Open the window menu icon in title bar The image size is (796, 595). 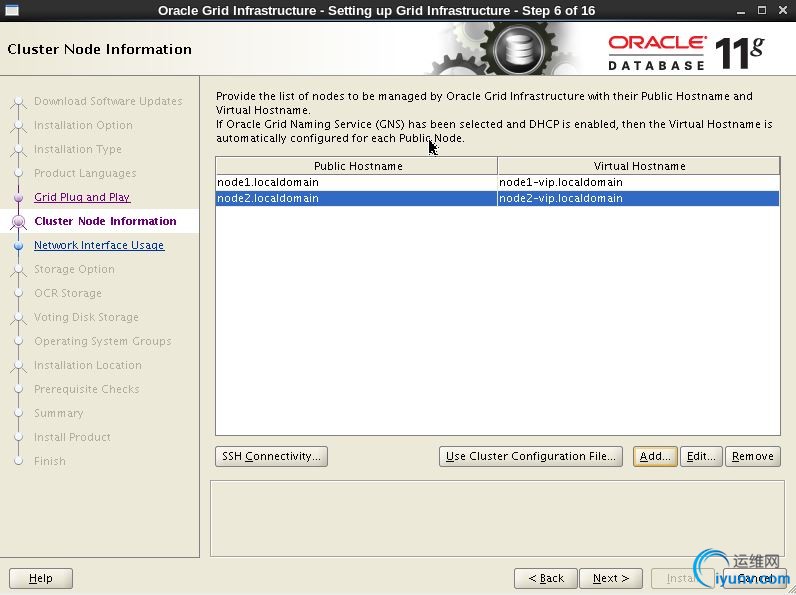pyautogui.click(x=12, y=10)
